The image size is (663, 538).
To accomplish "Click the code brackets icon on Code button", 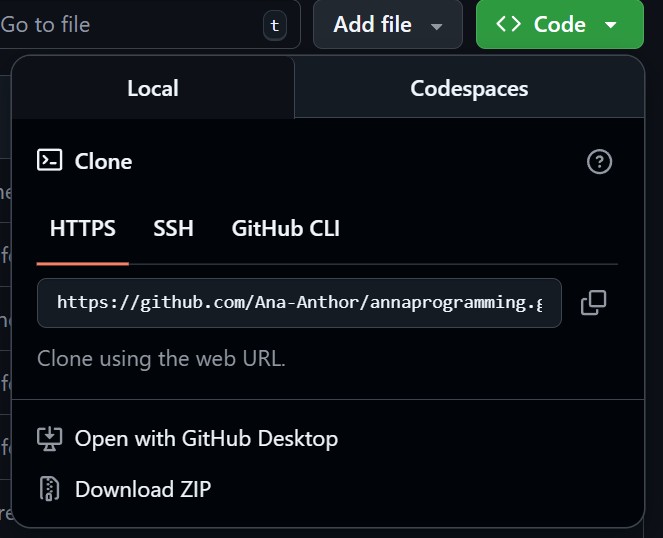I will pyautogui.click(x=508, y=24).
